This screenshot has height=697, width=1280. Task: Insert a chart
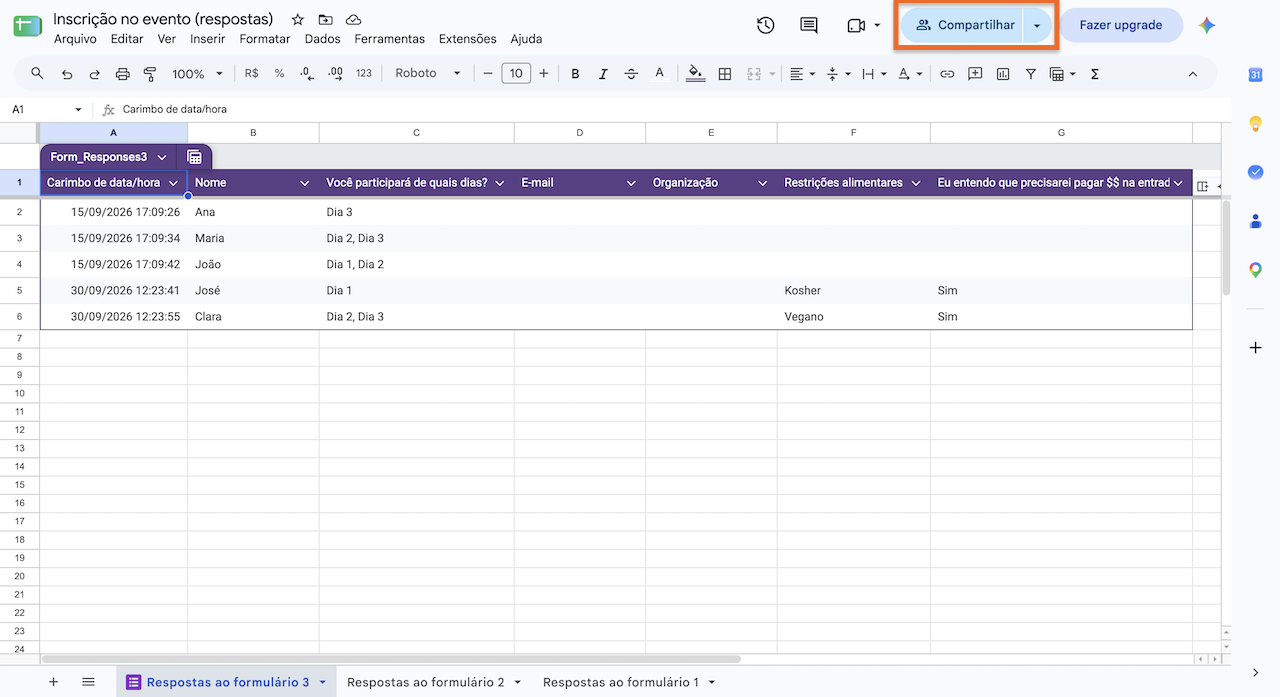1003,73
